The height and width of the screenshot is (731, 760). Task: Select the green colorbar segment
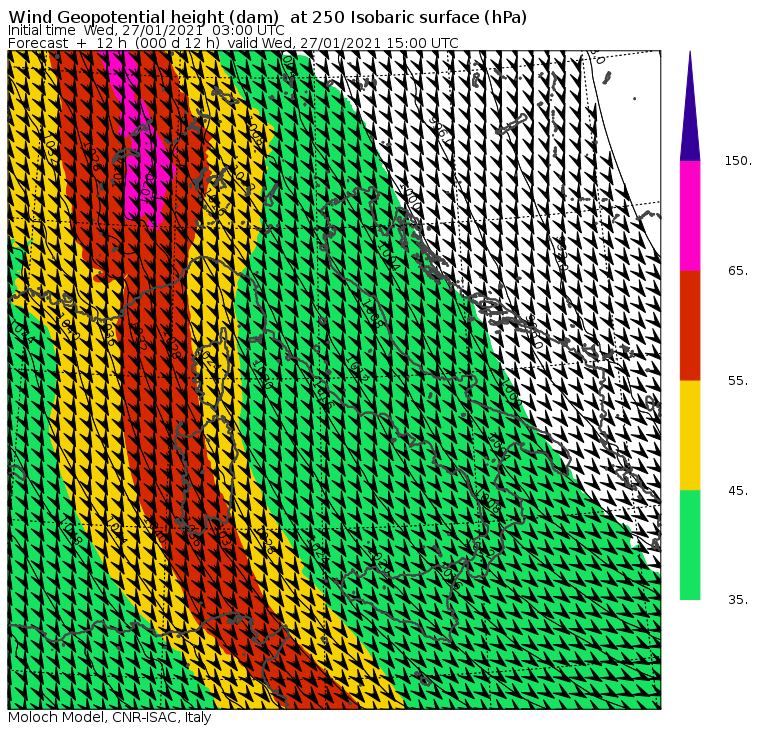click(x=690, y=545)
